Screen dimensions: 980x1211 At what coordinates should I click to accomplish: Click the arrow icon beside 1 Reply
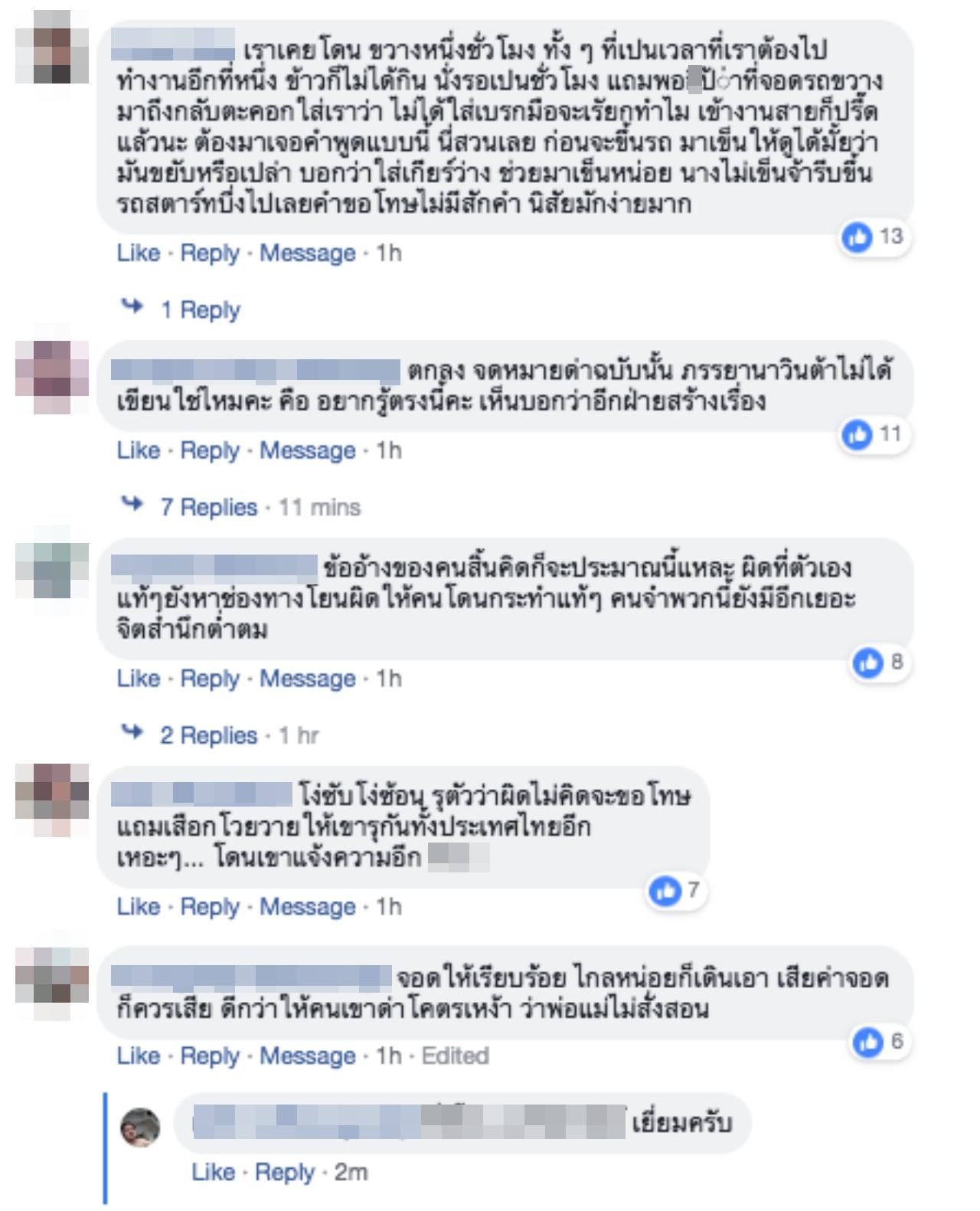tap(133, 307)
